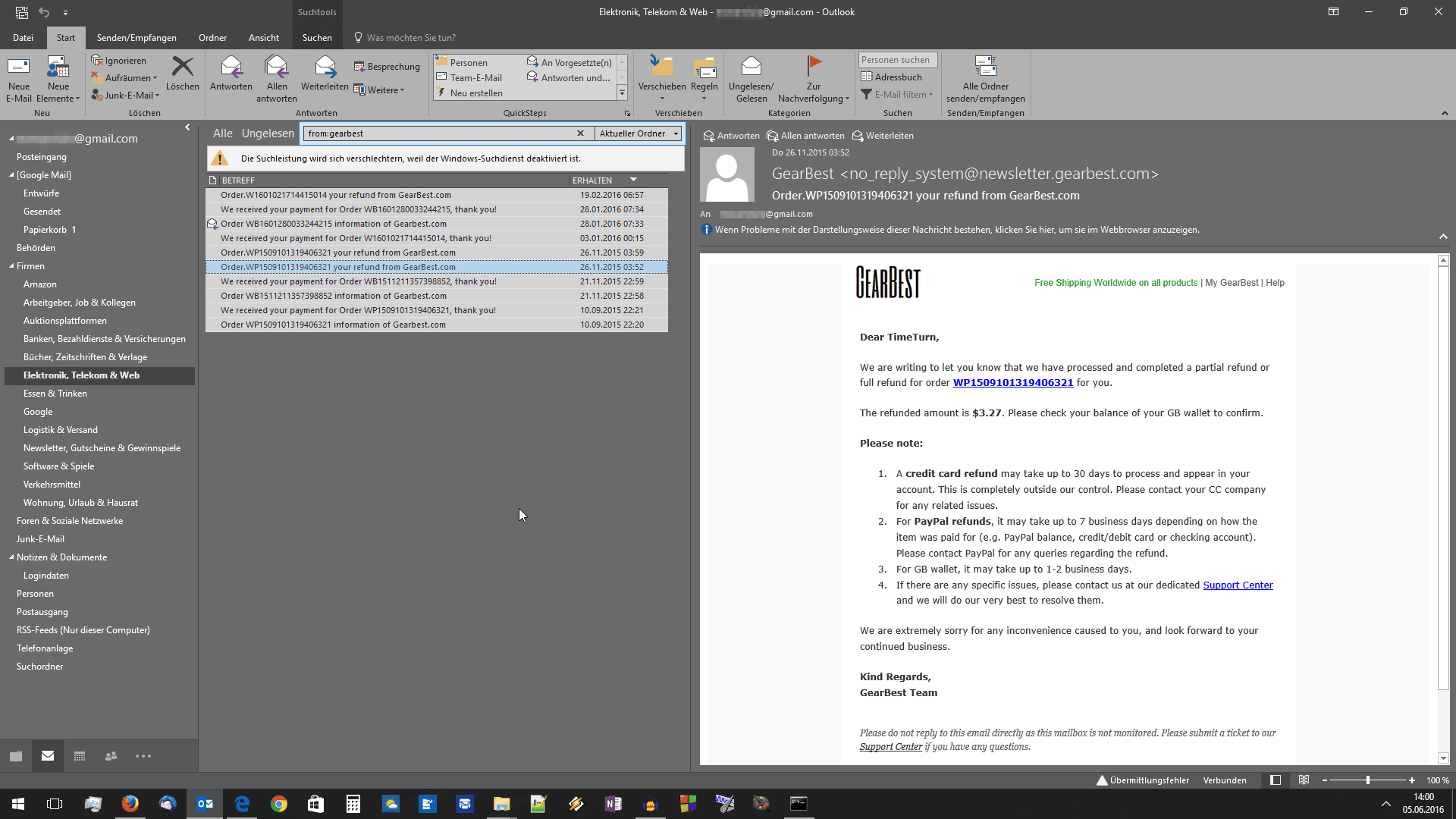This screenshot has height=819, width=1456.
Task: Open Neue Elemente menu button
Action: pyautogui.click(x=58, y=79)
